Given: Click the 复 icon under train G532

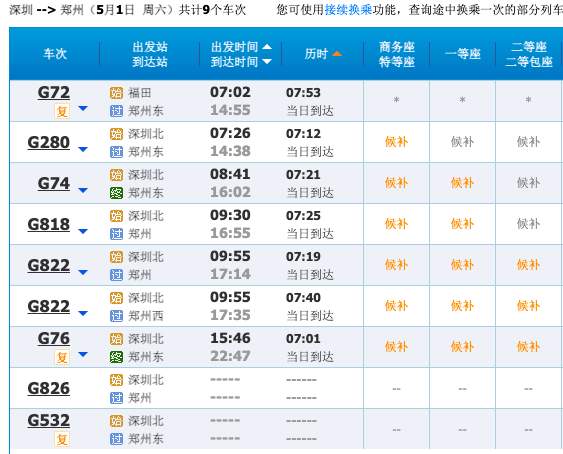Looking at the screenshot, I should click(x=62, y=439).
